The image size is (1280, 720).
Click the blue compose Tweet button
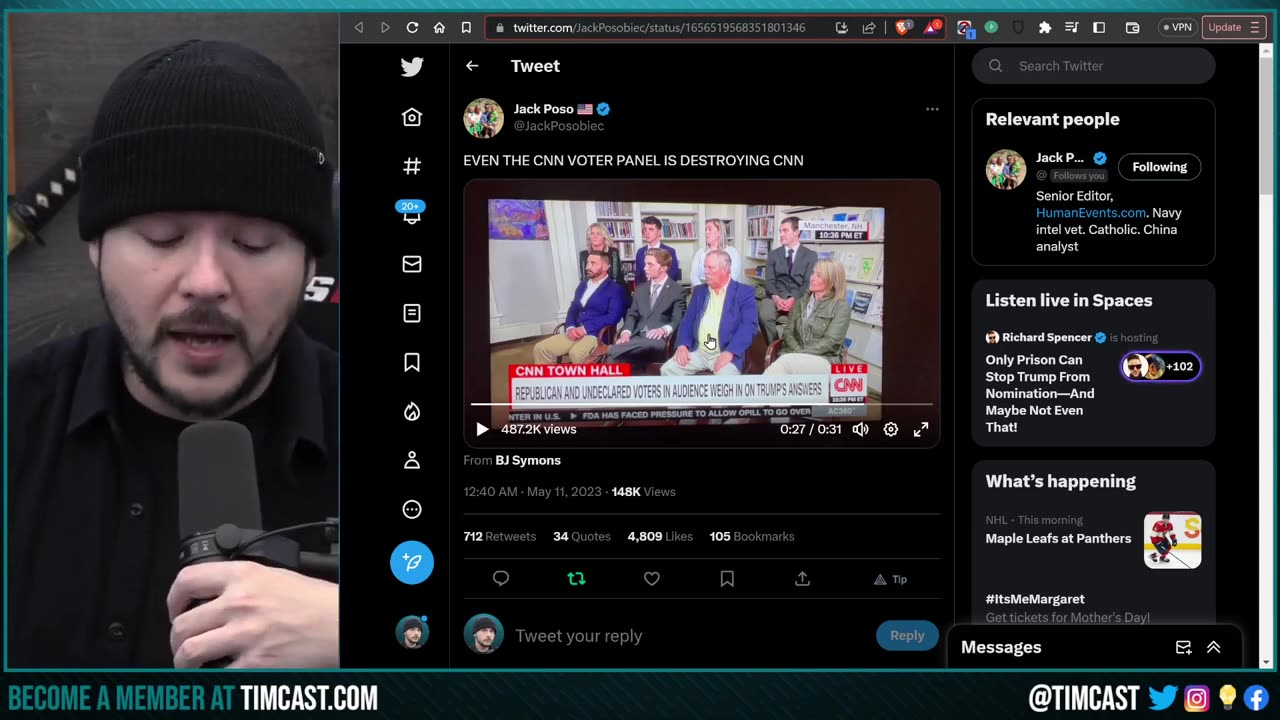[x=412, y=563]
